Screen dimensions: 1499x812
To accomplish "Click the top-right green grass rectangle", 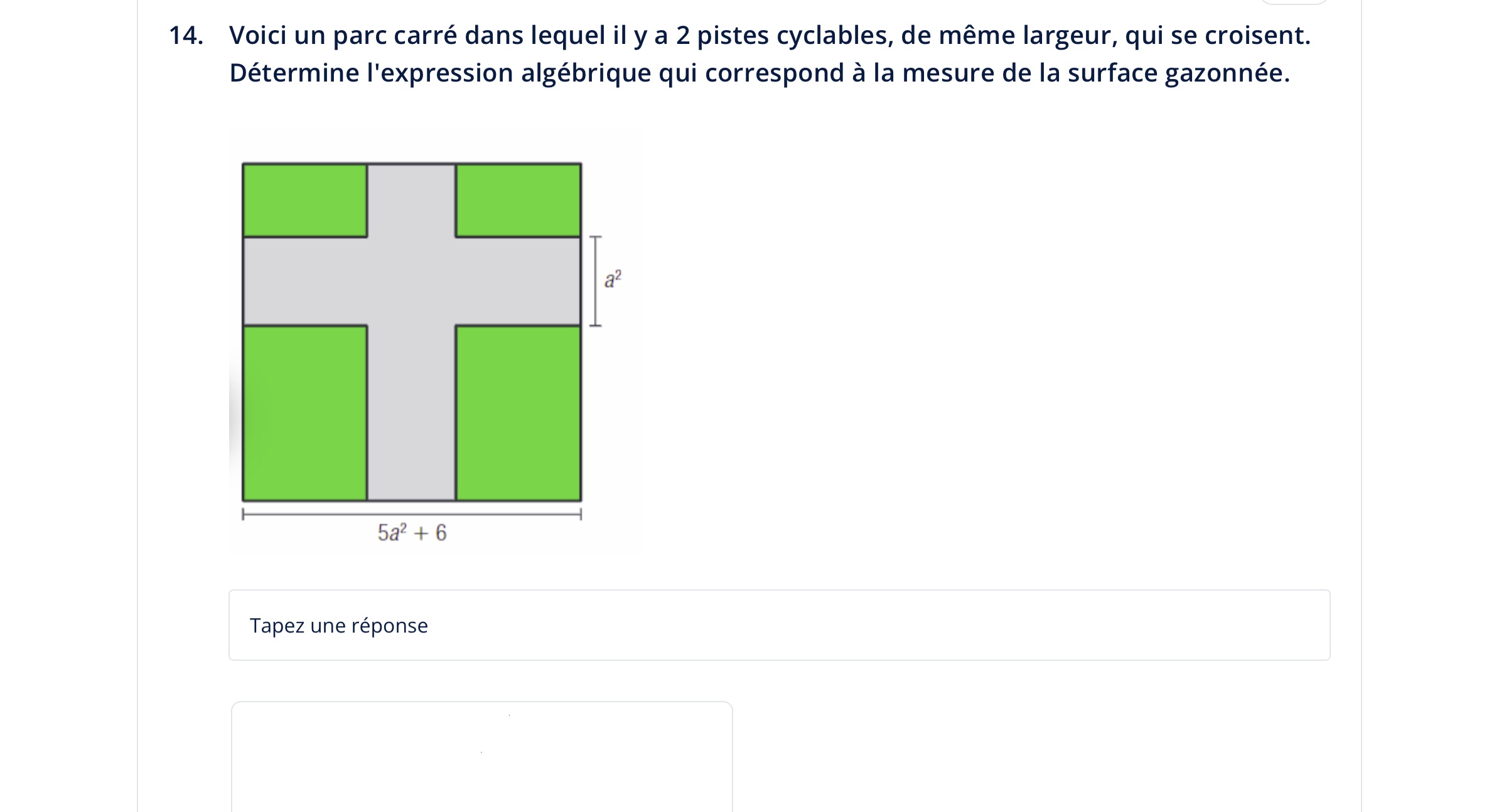I will click(518, 200).
